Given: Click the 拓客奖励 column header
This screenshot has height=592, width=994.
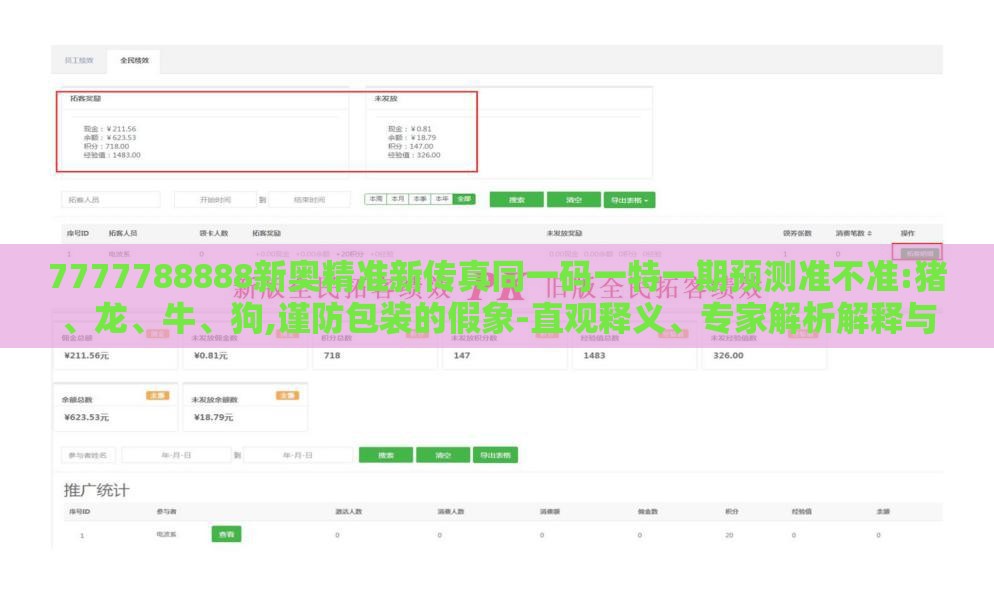Looking at the screenshot, I should click(266, 233).
